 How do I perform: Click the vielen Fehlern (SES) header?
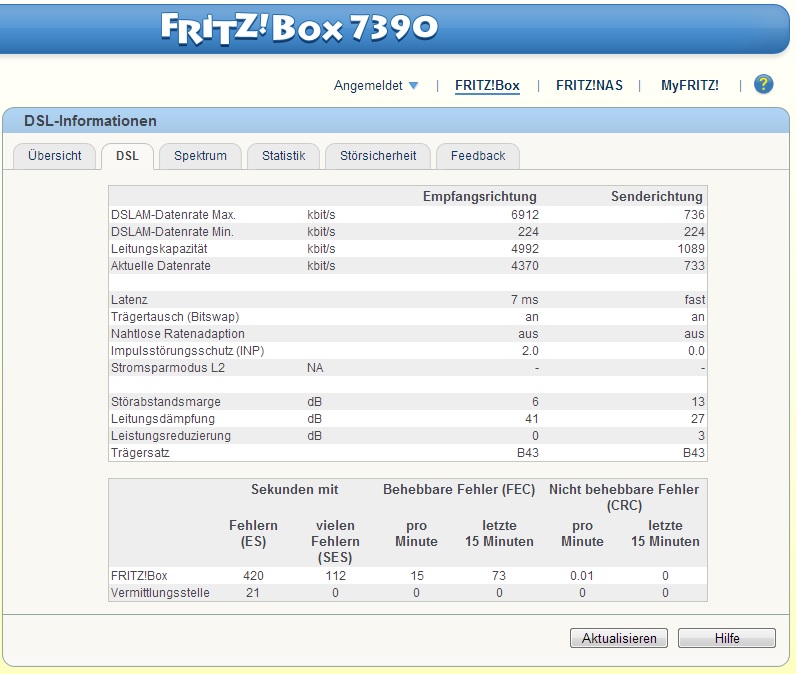335,541
